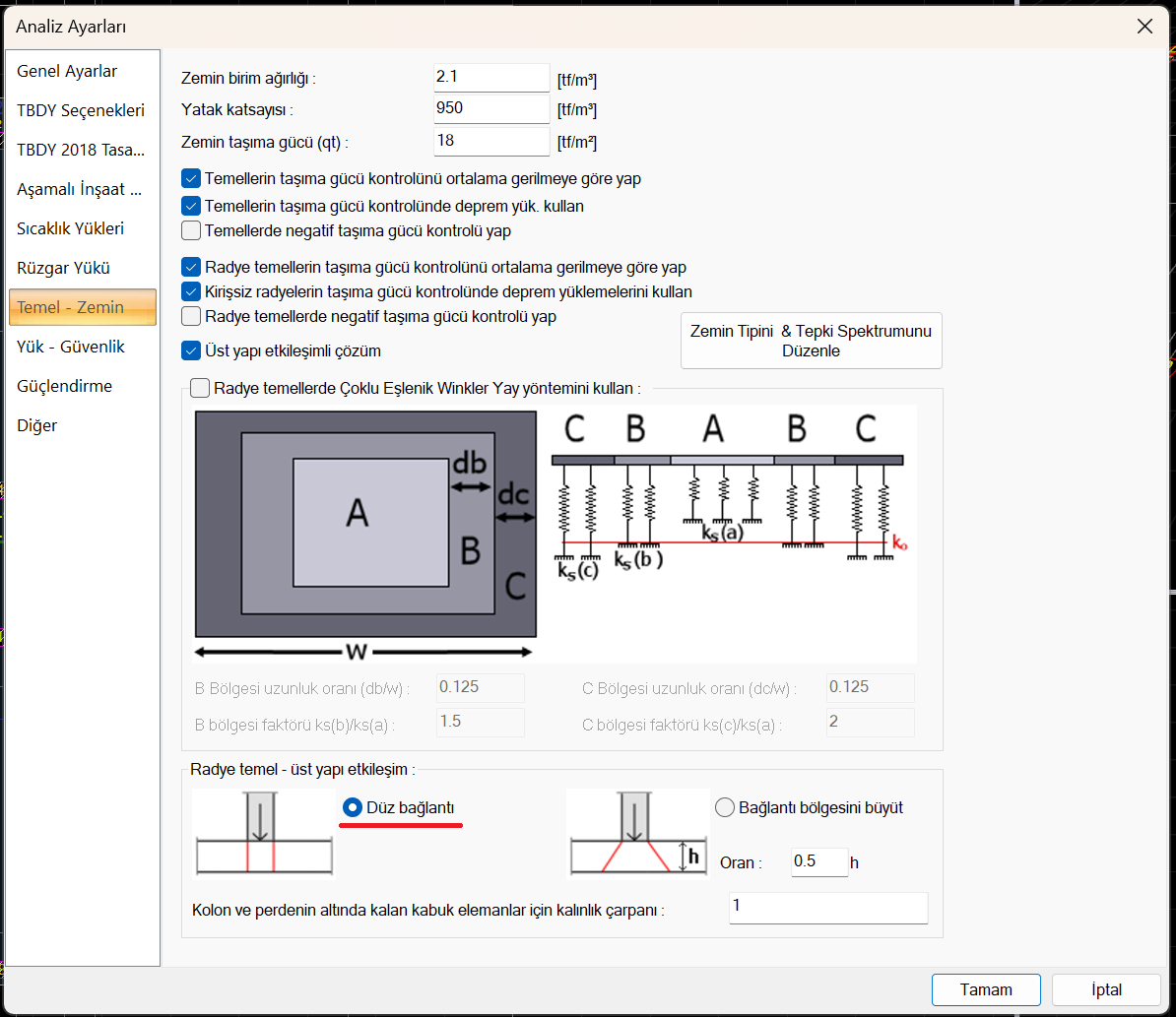Select Bağlantı bölgesini büyüt radio option
The width and height of the screenshot is (1176, 1017).
tap(725, 807)
